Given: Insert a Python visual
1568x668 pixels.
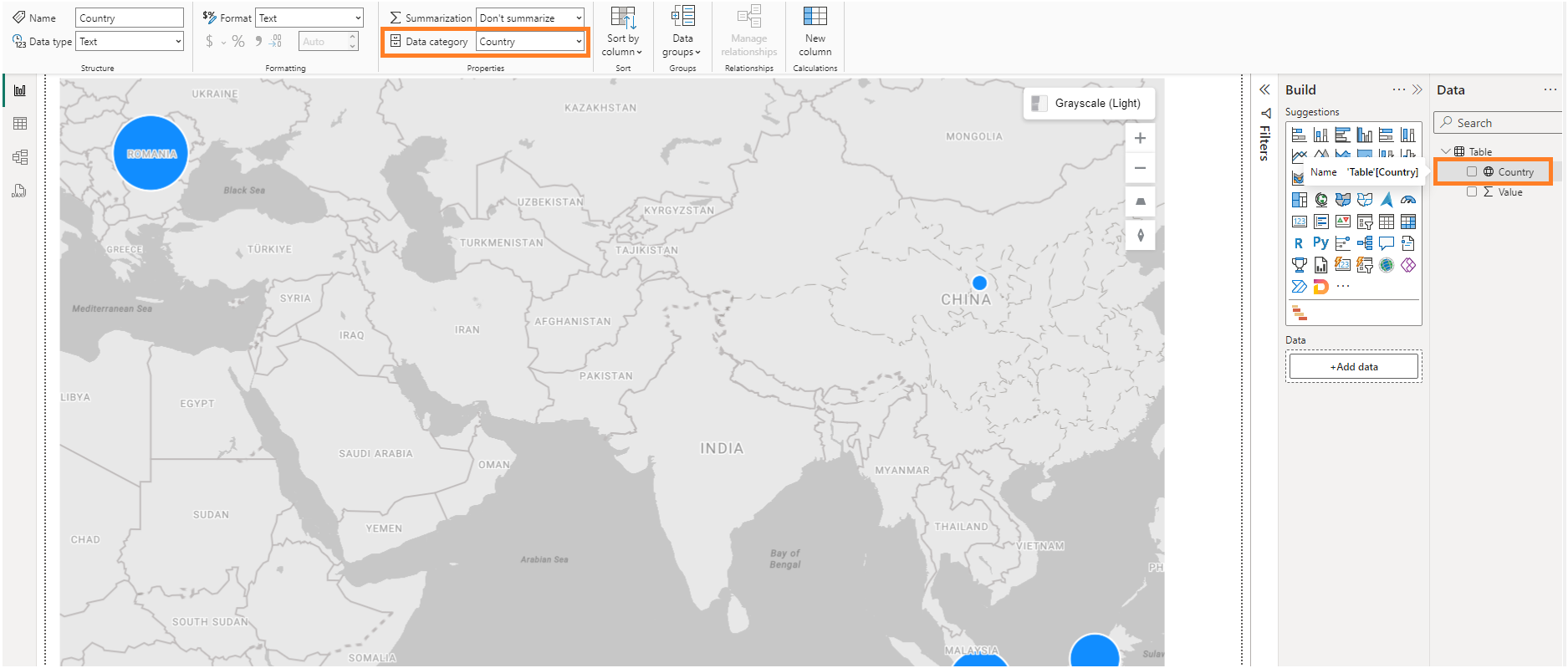Looking at the screenshot, I should (x=1321, y=243).
